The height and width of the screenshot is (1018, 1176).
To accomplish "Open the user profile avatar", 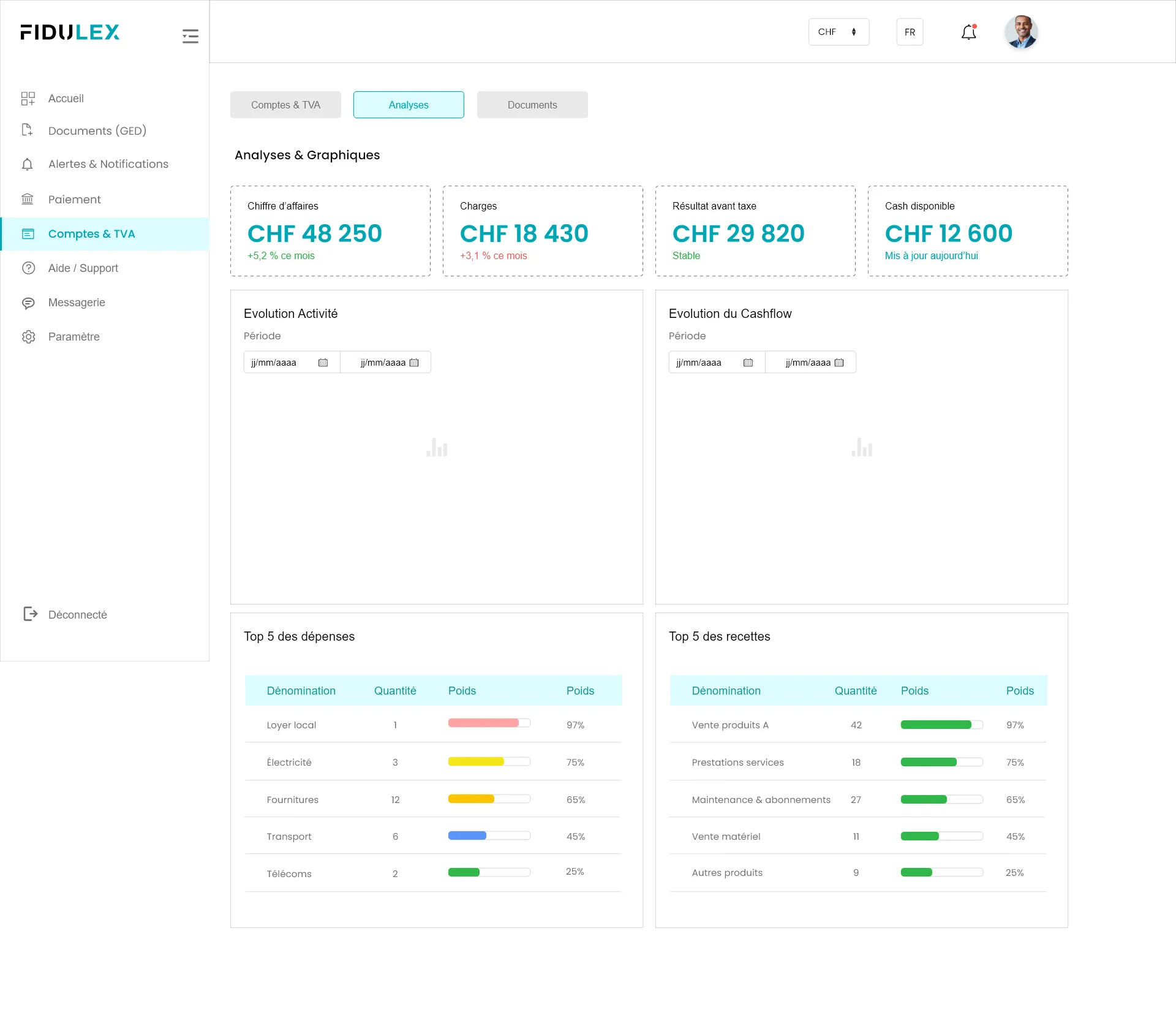I will pos(1021,32).
